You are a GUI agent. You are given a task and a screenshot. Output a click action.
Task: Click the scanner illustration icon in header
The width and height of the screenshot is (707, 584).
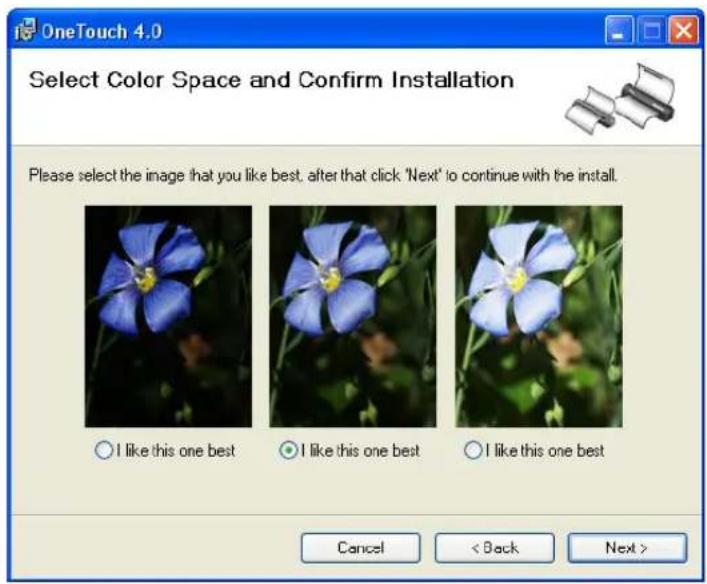pos(620,99)
